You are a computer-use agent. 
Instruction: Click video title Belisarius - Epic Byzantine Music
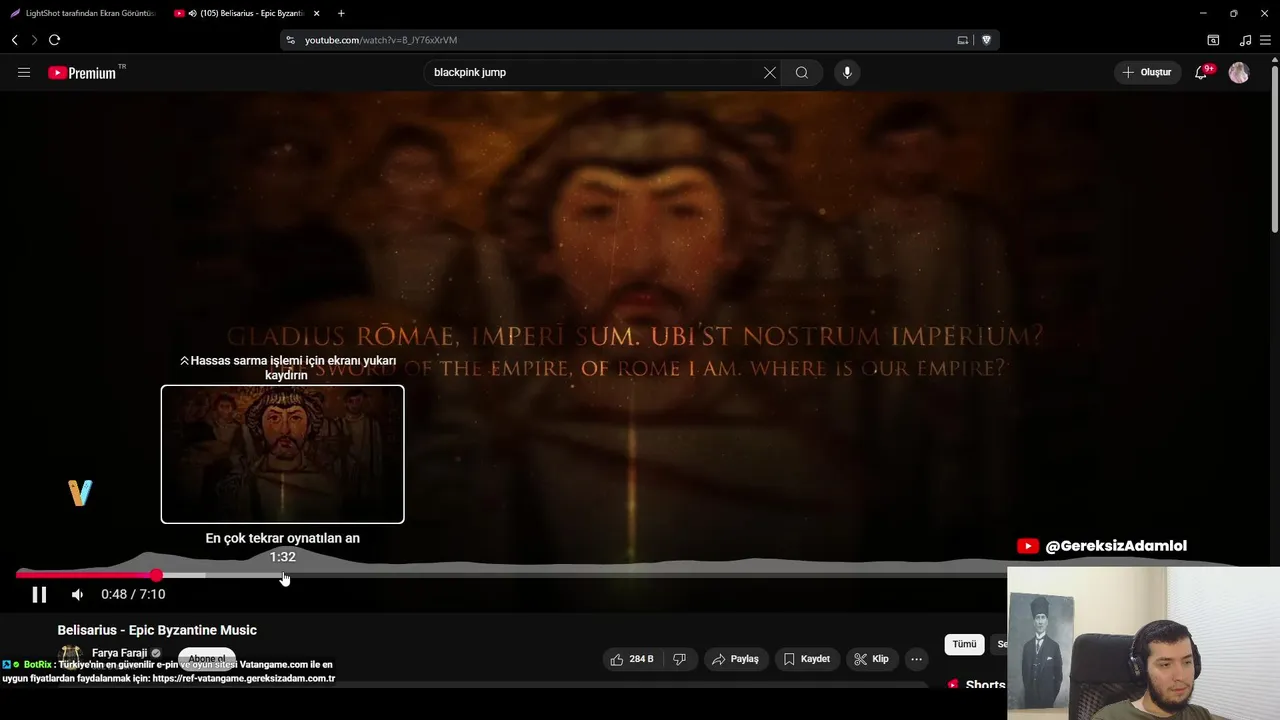pos(157,630)
